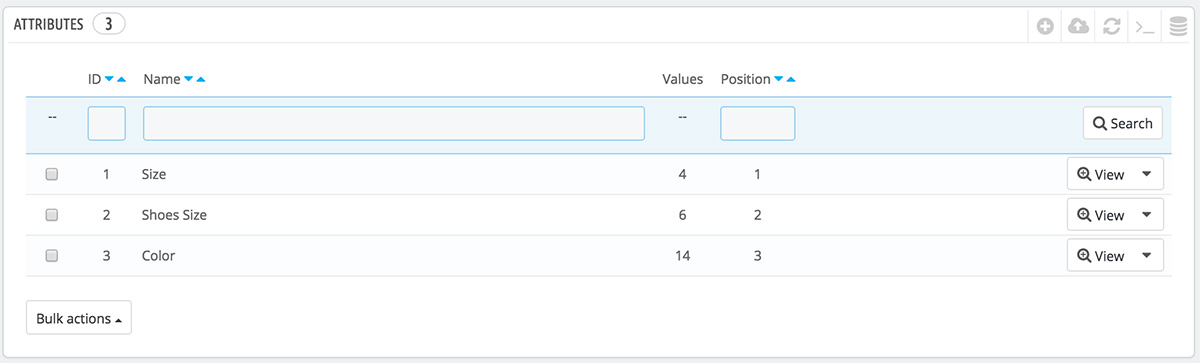
Task: Sort ID column descending arrow
Action: click(110, 79)
